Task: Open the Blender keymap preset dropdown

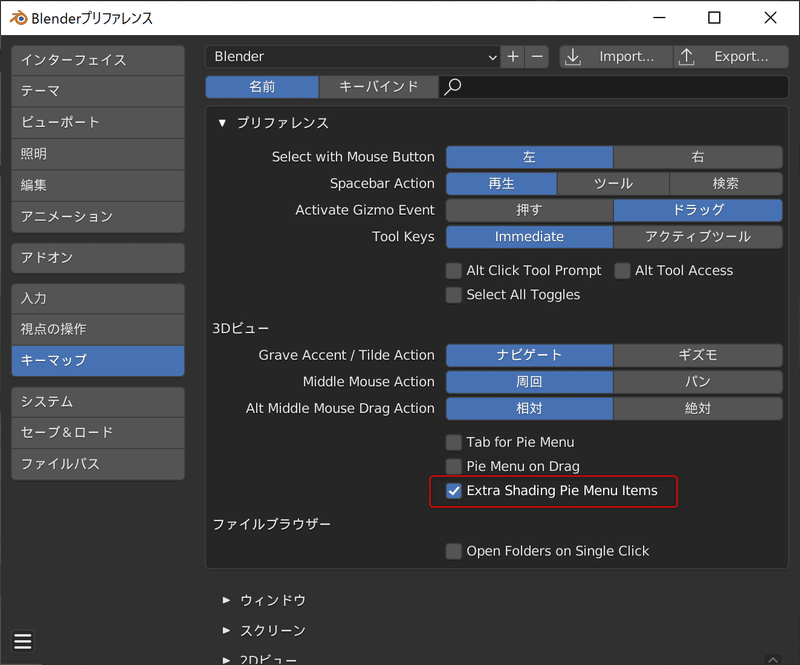Action: click(353, 57)
